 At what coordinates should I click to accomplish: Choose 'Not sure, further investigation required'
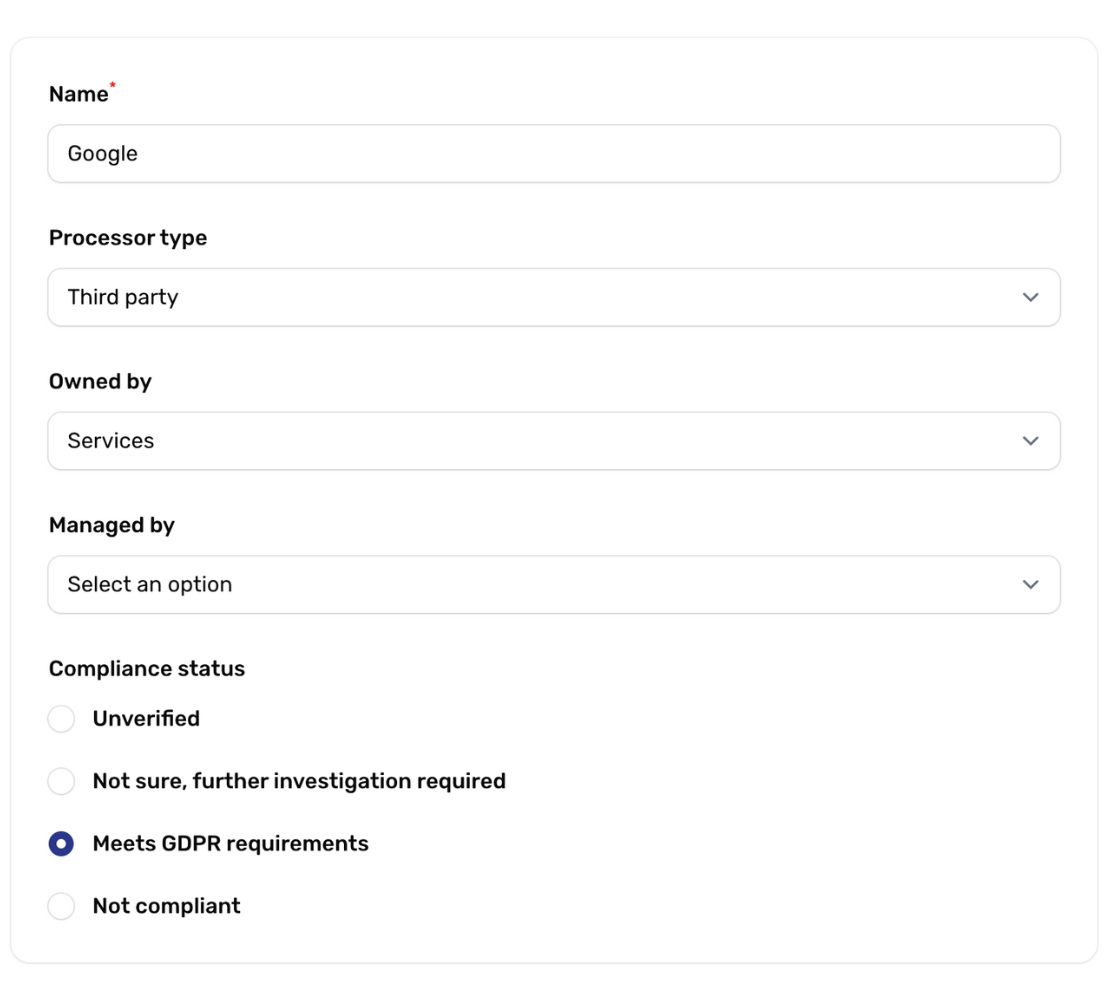click(x=61, y=781)
